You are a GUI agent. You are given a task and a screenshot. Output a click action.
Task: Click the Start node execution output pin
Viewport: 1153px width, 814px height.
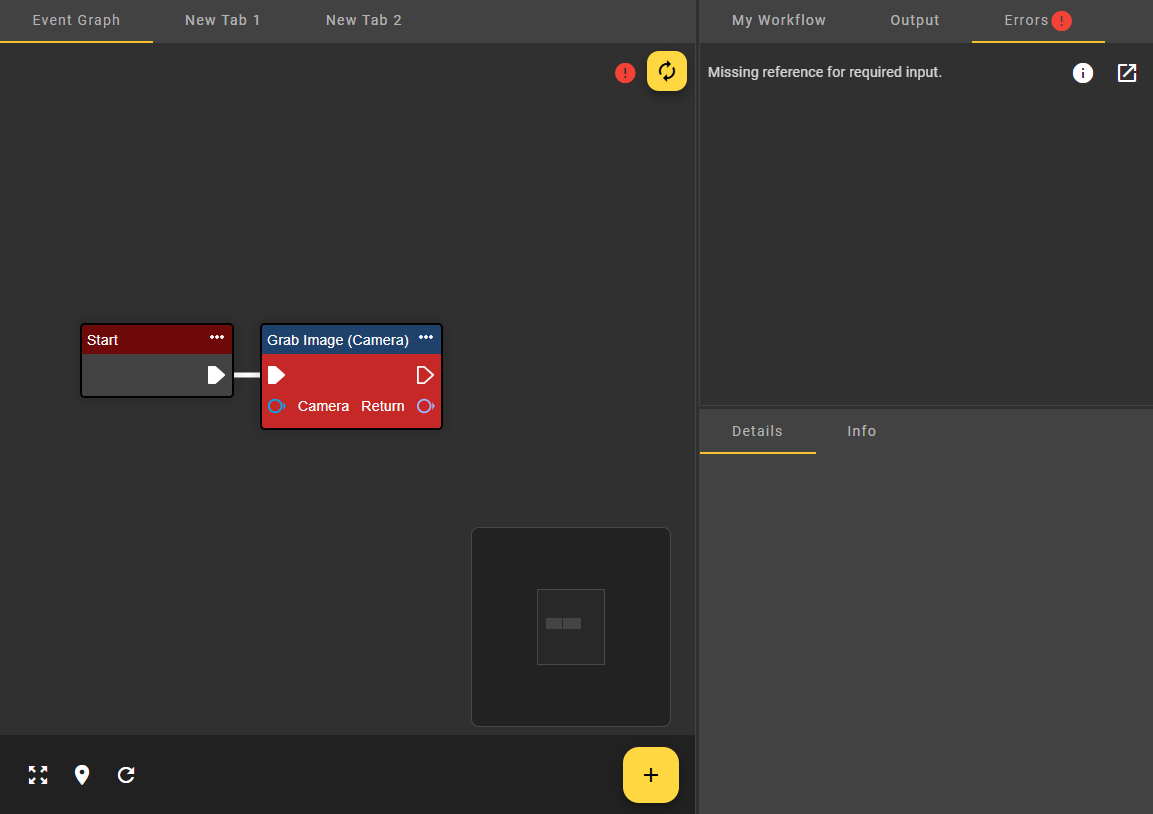[x=216, y=375]
